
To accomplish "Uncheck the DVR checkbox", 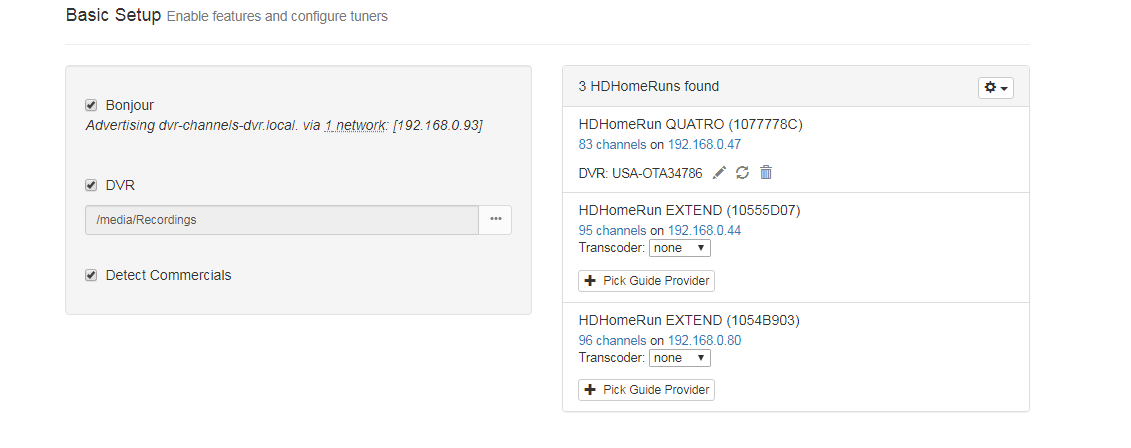I will 91,185.
